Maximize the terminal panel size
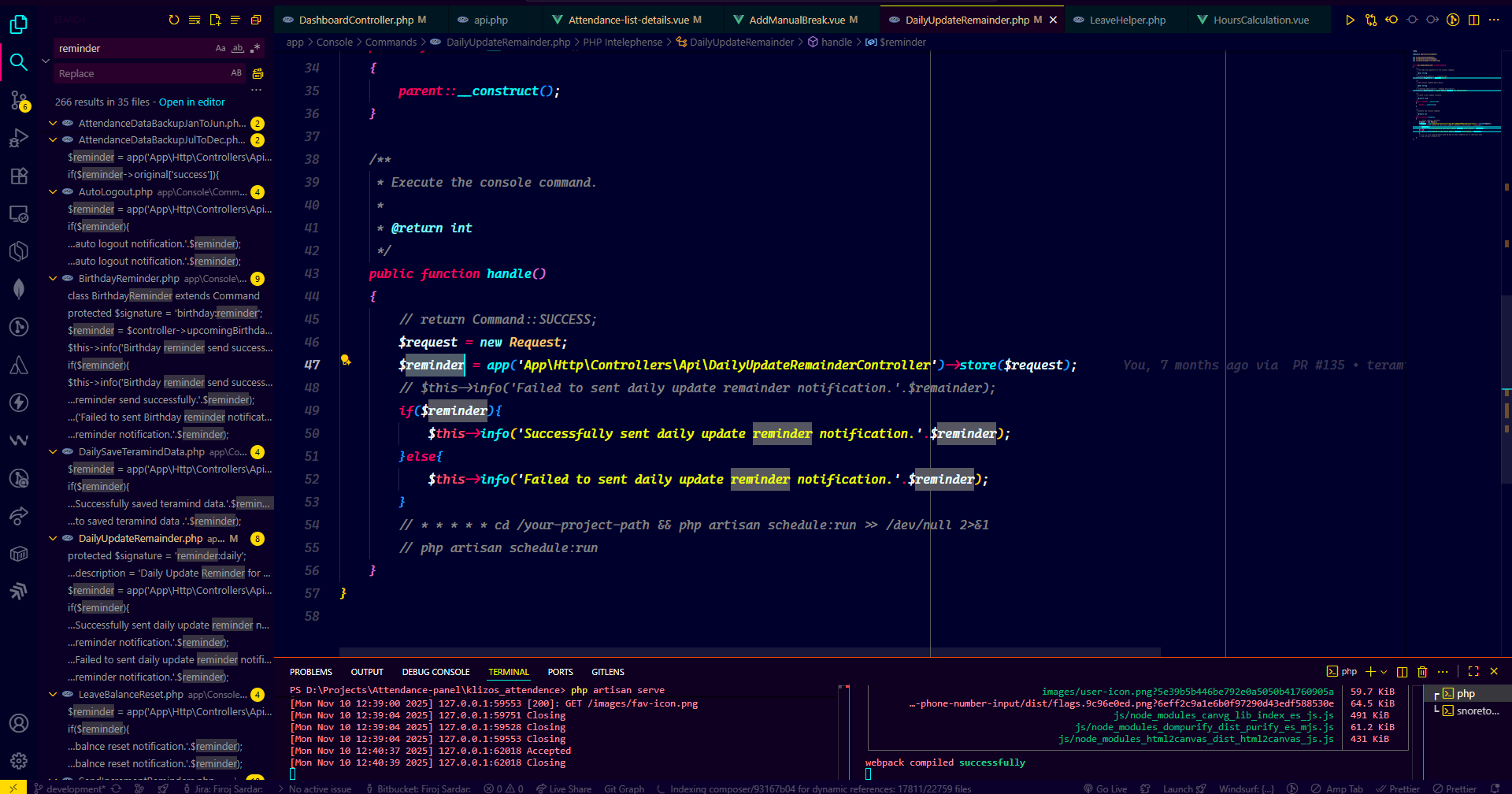This screenshot has height=794, width=1512. pyautogui.click(x=1473, y=672)
